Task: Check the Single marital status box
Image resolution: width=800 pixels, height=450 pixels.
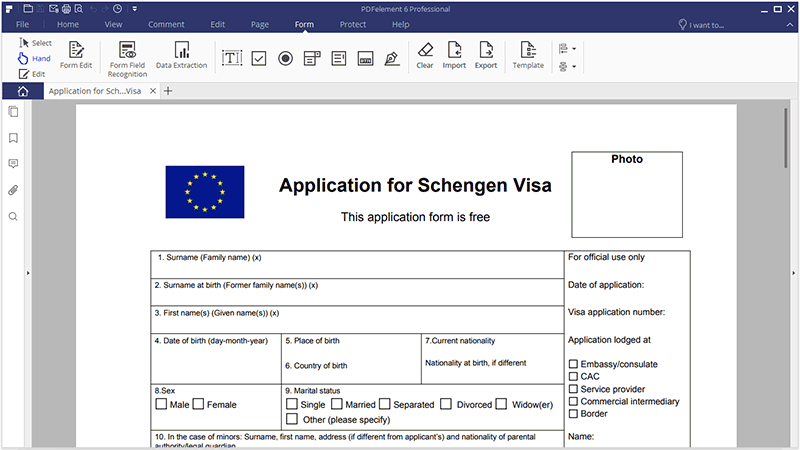Action: tap(292, 404)
